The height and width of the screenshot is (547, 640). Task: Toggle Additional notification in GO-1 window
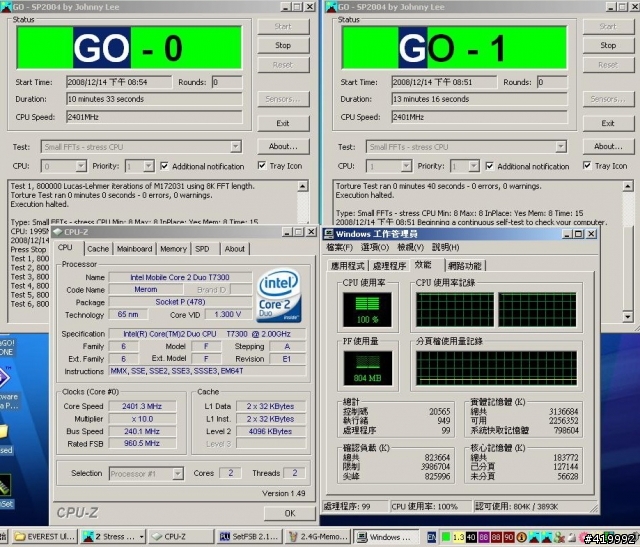489,166
